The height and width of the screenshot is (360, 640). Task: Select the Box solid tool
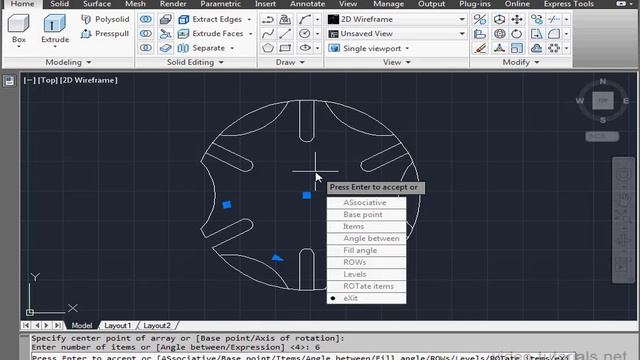pos(19,27)
